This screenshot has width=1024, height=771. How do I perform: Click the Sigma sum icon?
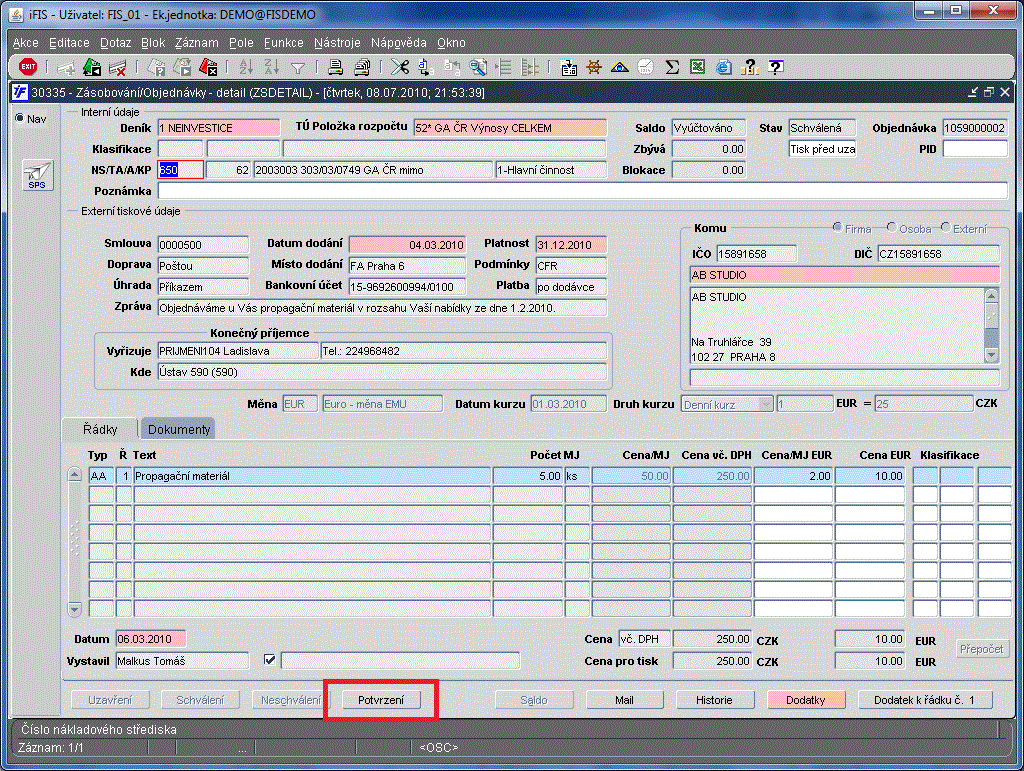[672, 67]
